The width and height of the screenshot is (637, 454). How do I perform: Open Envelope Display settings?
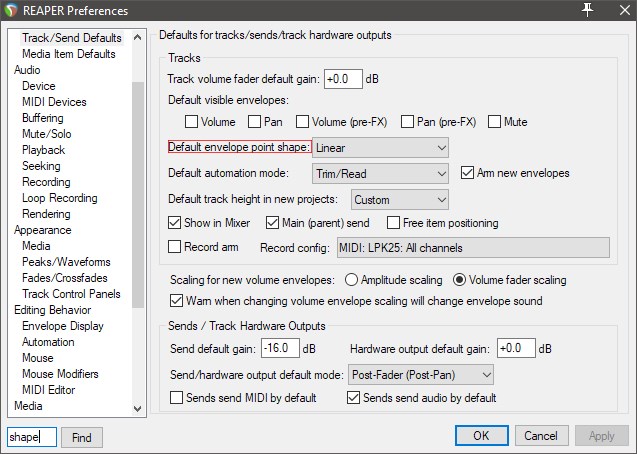tap(63, 326)
